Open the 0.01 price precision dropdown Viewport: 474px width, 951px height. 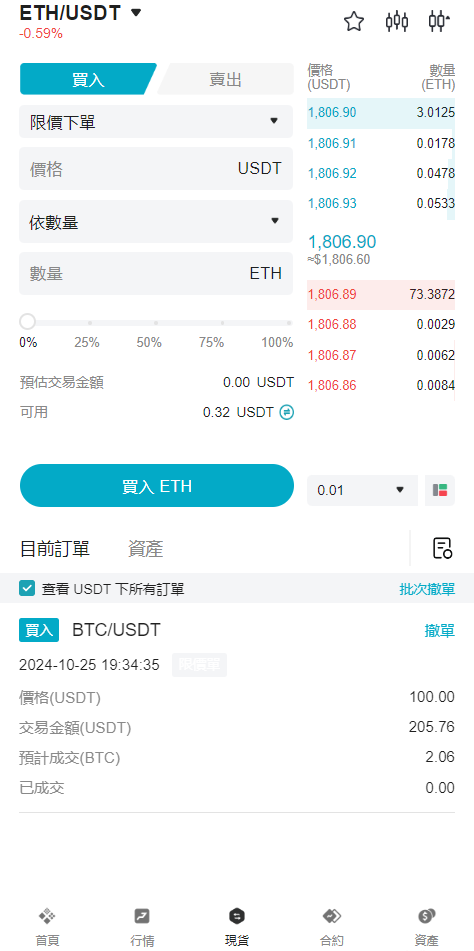[x=362, y=490]
